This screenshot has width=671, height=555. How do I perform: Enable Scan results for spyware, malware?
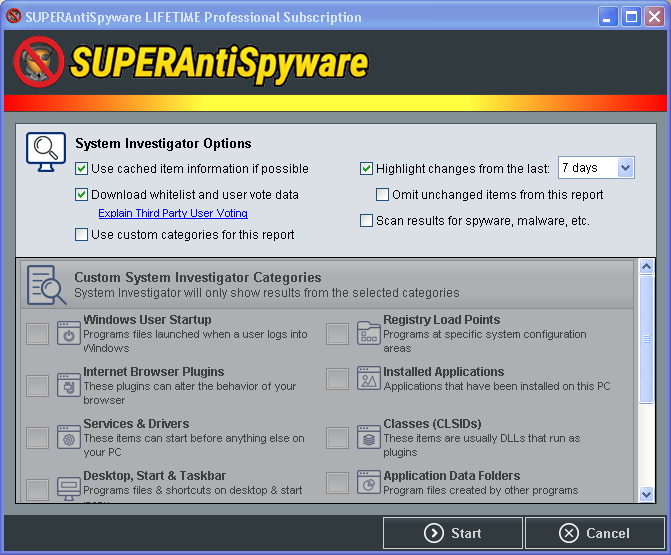click(366, 221)
